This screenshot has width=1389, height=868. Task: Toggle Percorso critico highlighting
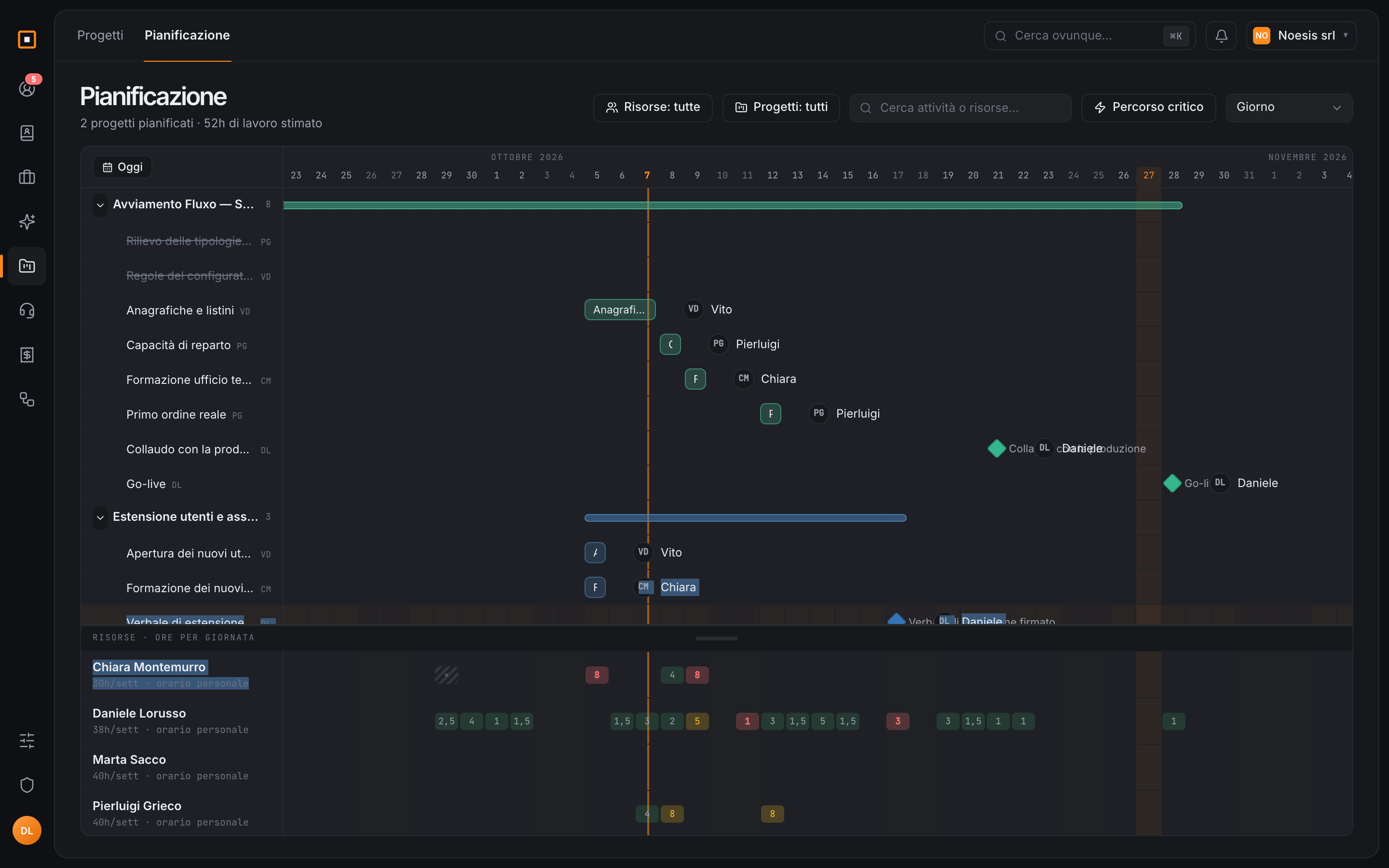pos(1148,108)
